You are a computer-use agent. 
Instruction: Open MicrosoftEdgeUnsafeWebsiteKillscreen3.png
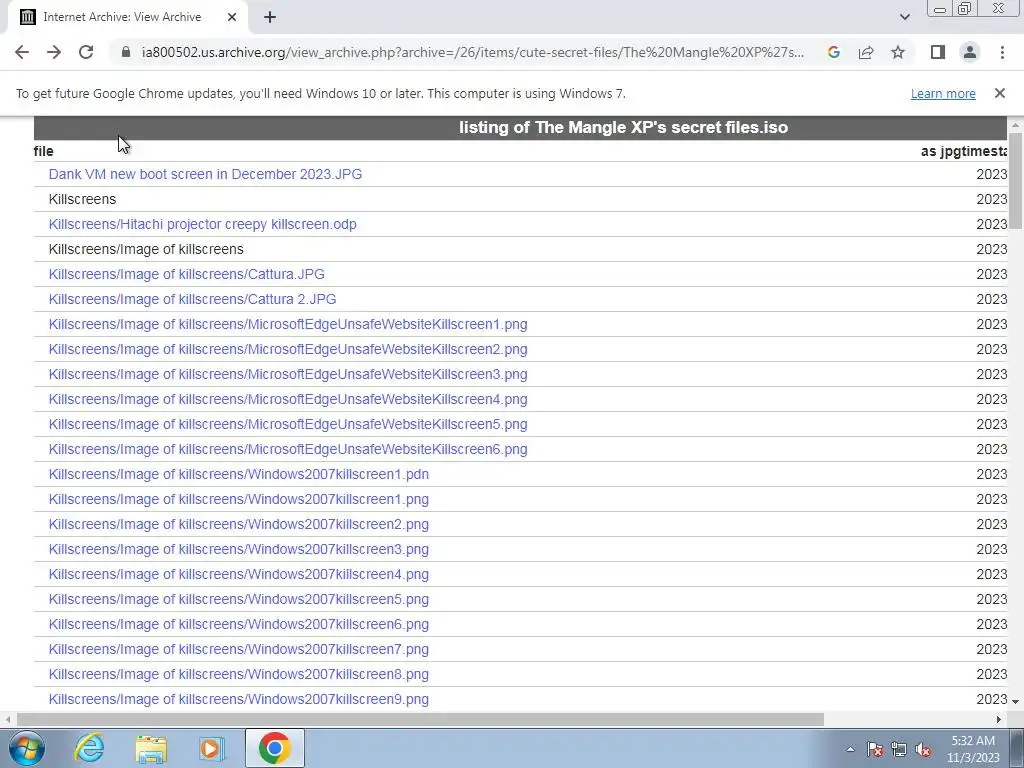click(x=288, y=374)
